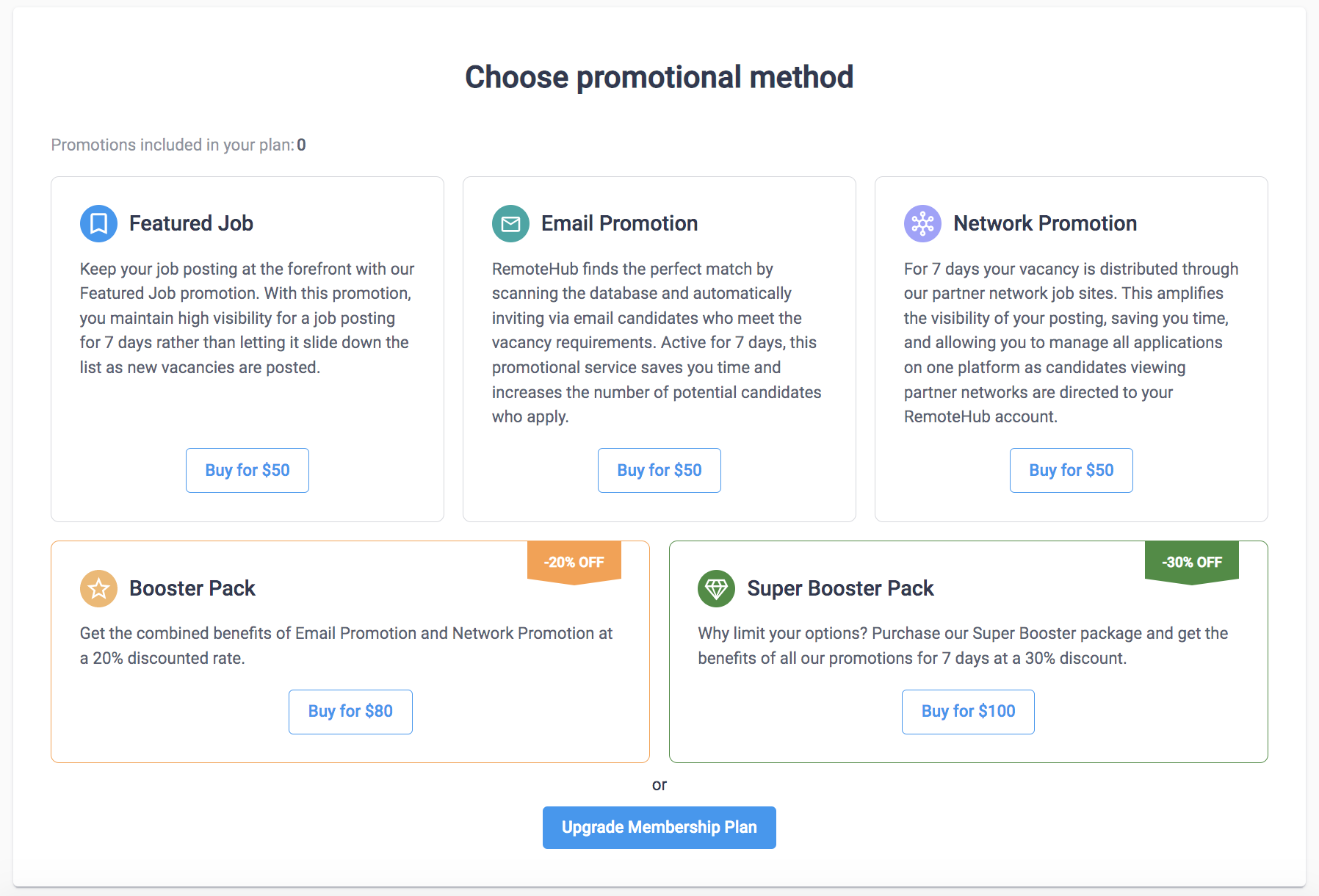
Task: Select the Super Booster Pack heading
Action: click(840, 588)
